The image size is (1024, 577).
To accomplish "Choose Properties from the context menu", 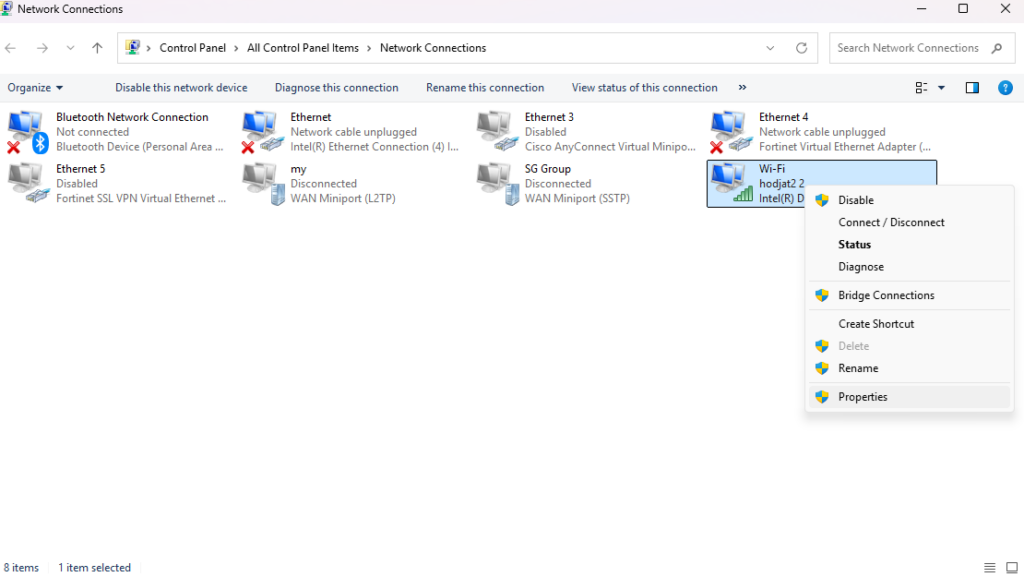I will [x=862, y=397].
